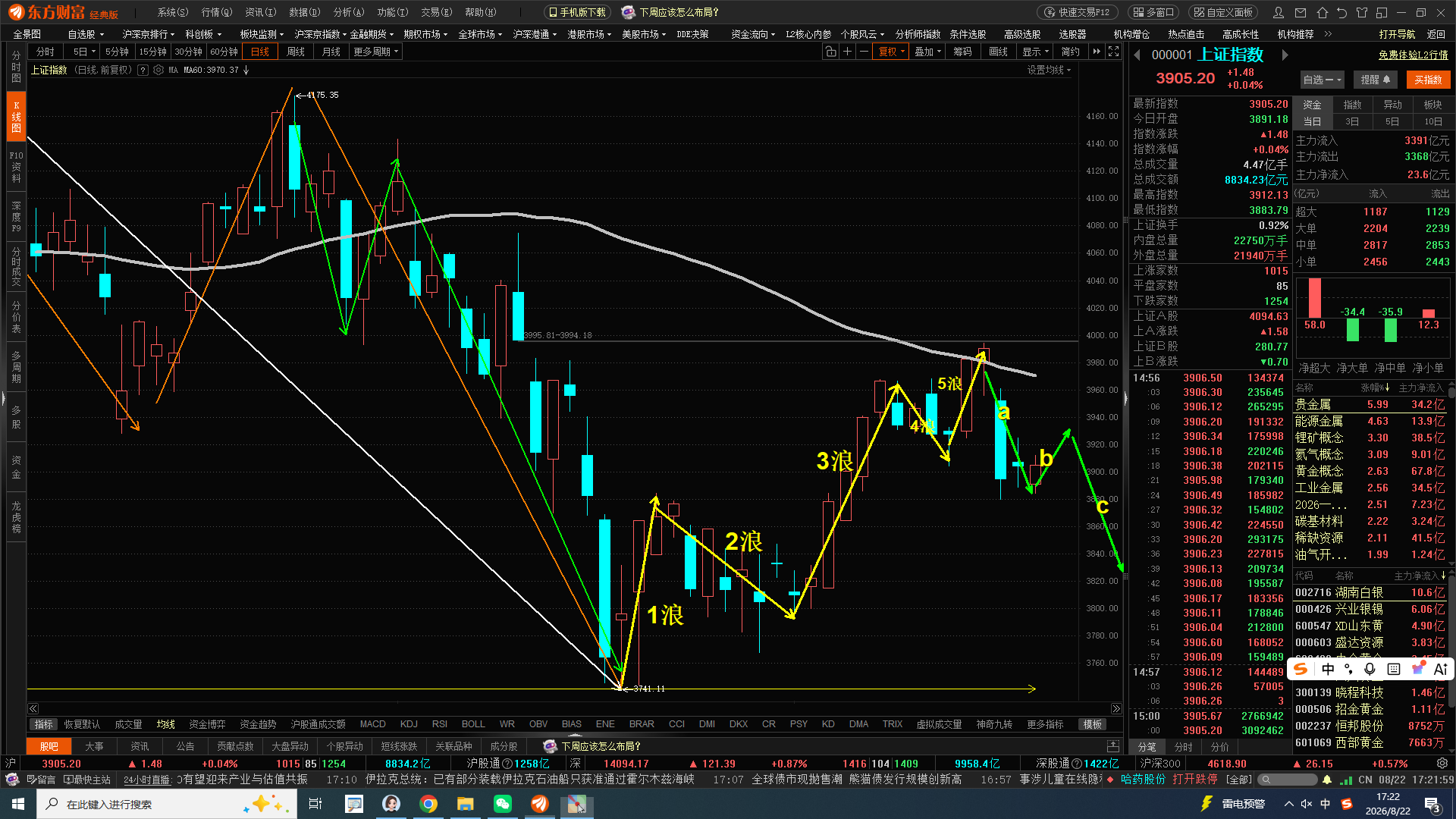Open Google Chrome from taskbar
The width and height of the screenshot is (1456, 819).
pyautogui.click(x=428, y=804)
